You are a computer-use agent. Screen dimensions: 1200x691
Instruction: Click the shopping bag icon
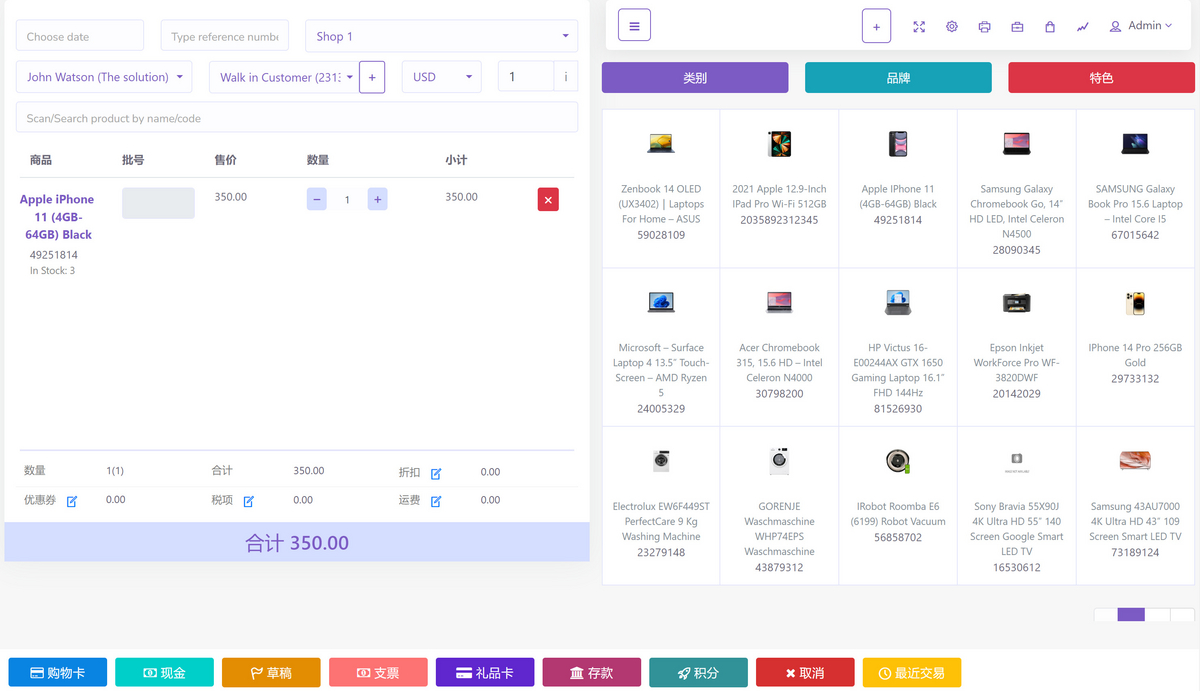(1050, 27)
